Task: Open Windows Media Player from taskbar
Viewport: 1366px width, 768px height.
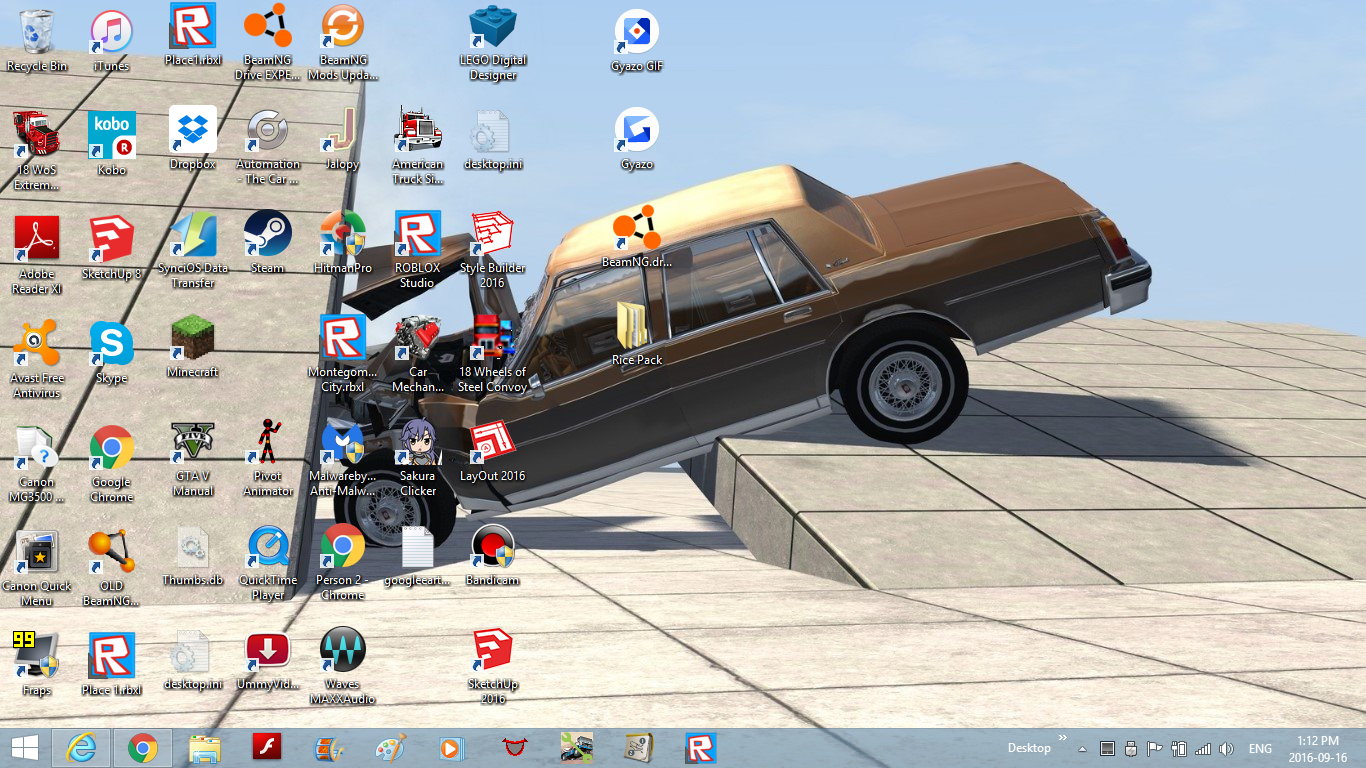Action: (451, 748)
